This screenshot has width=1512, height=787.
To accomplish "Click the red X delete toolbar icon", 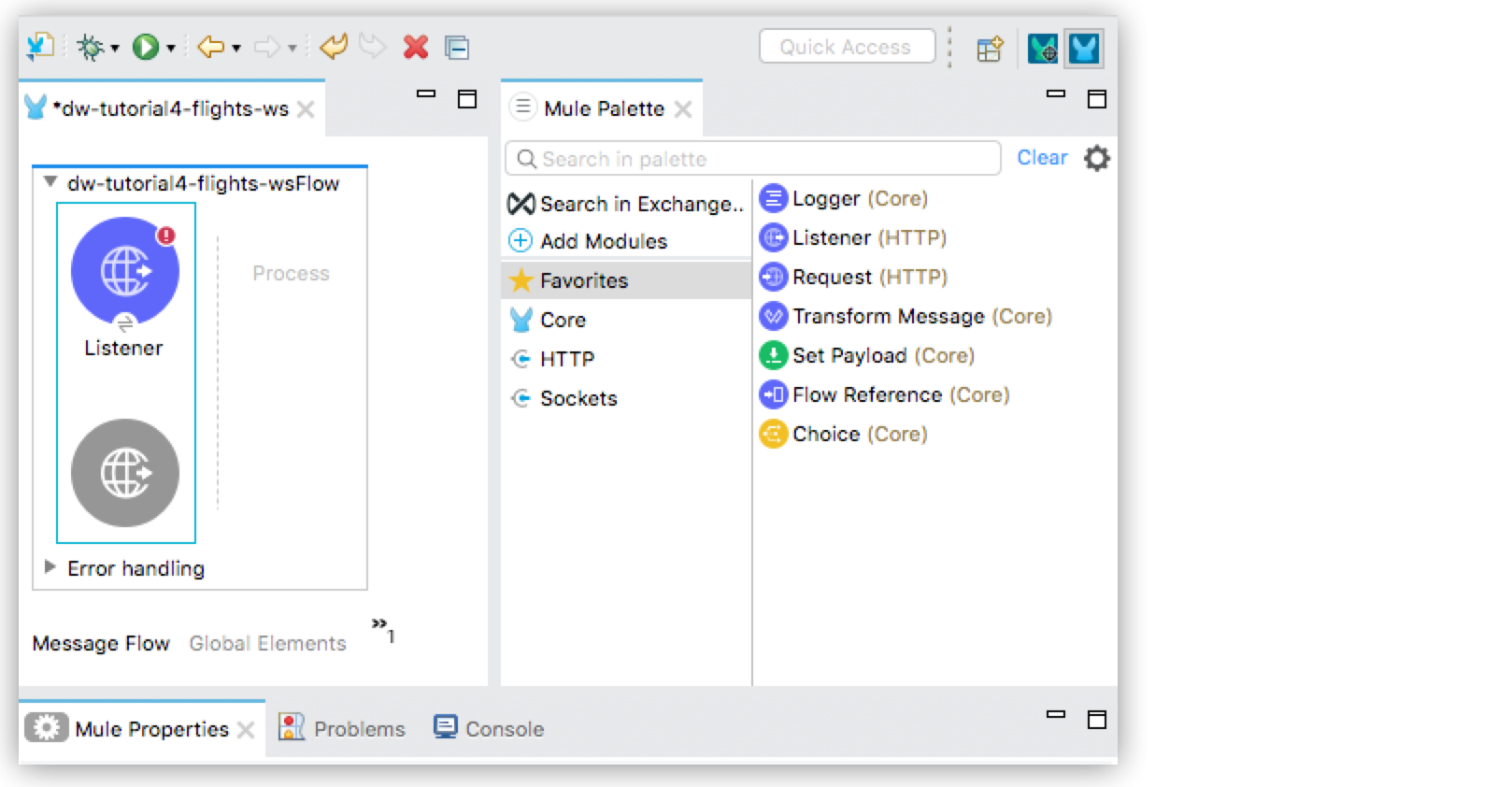I will [416, 47].
